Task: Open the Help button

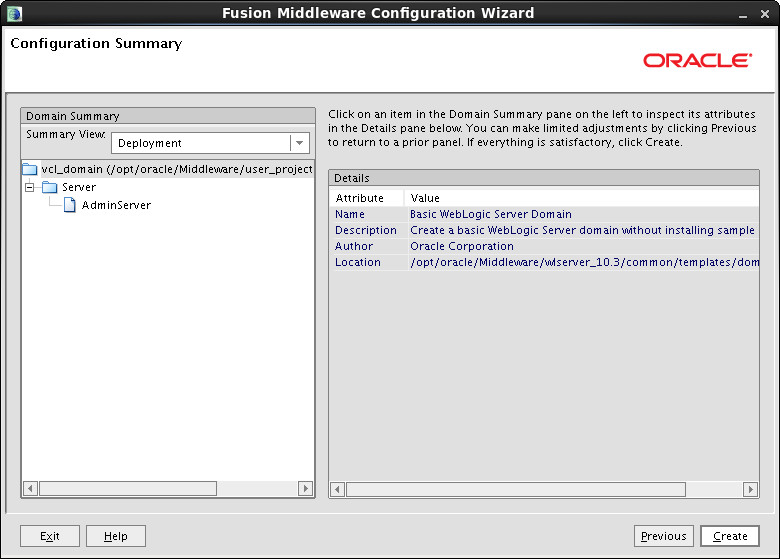Action: [x=116, y=536]
